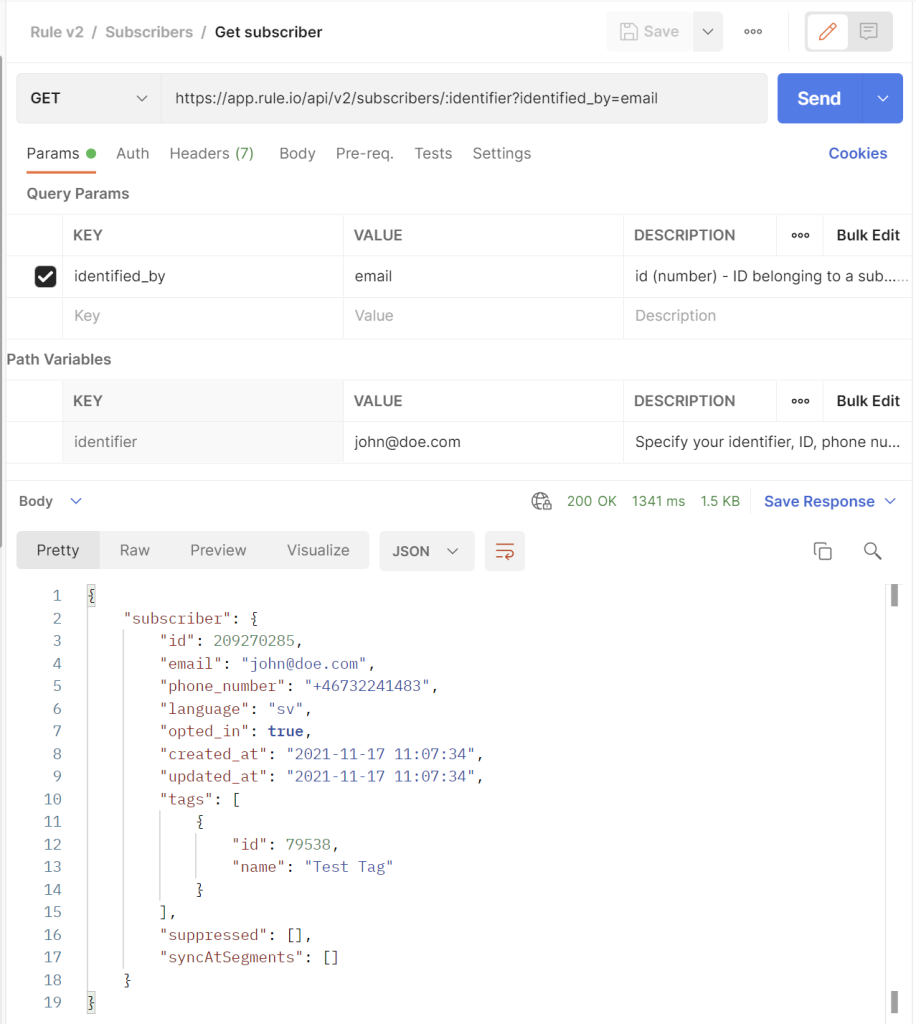Switch Query Params to Bulk Edit mode
This screenshot has height=1024, width=916.
click(866, 235)
